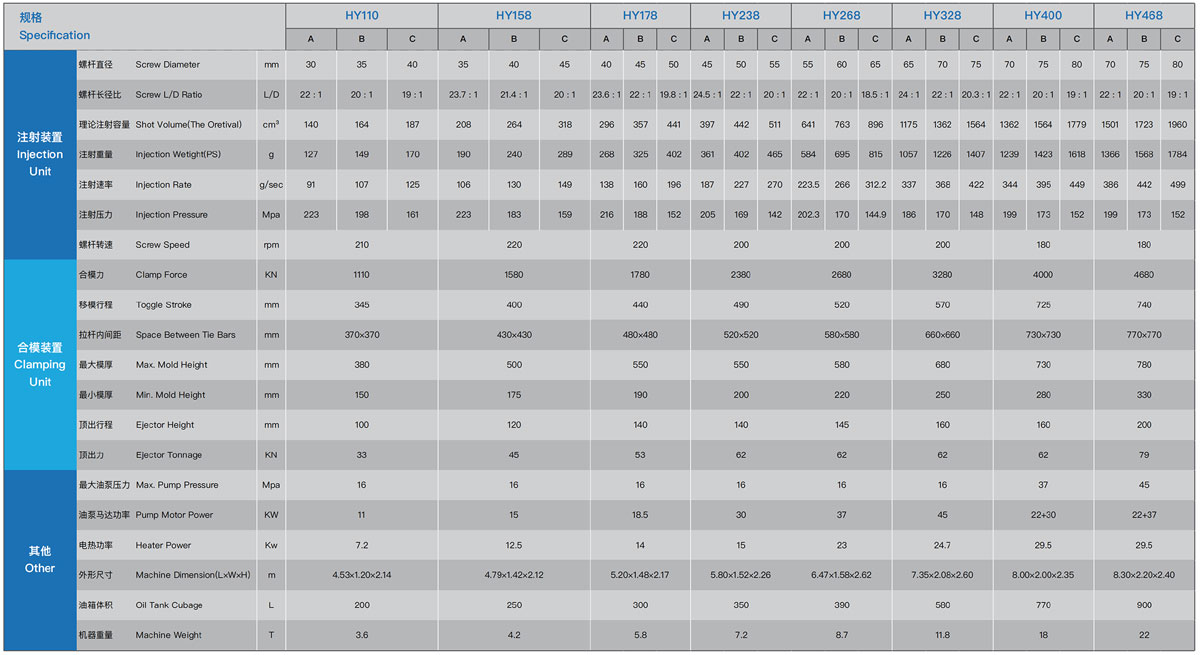Click the 4680 clamp force value
Viewport: 1200px width, 655px height.
pos(1143,275)
